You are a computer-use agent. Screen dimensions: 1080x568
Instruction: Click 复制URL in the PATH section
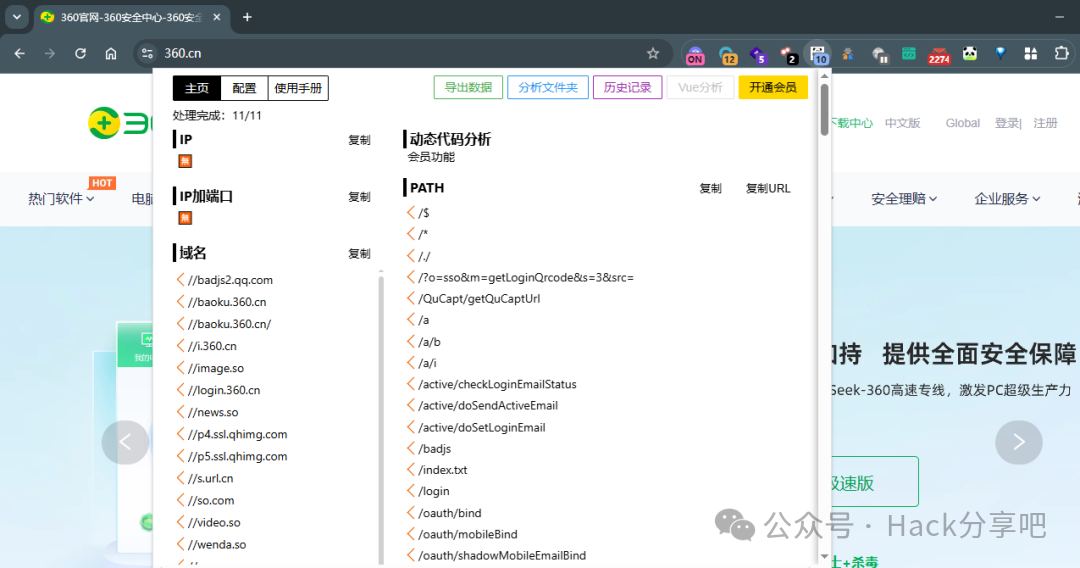coord(768,188)
